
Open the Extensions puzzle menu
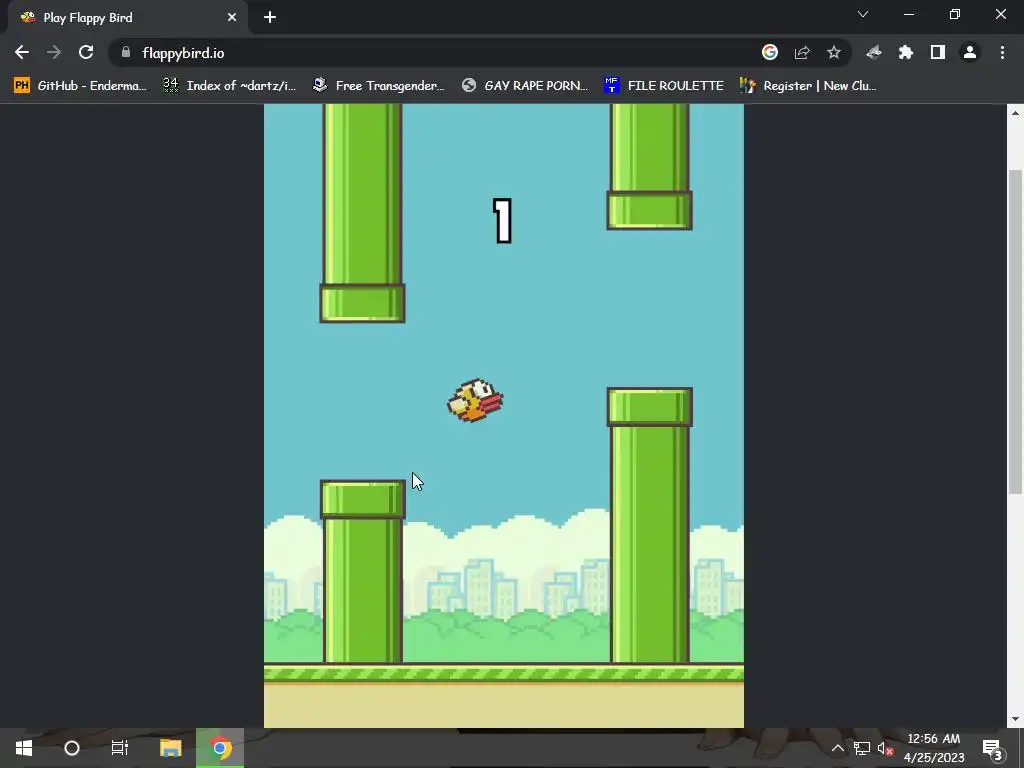(x=906, y=52)
